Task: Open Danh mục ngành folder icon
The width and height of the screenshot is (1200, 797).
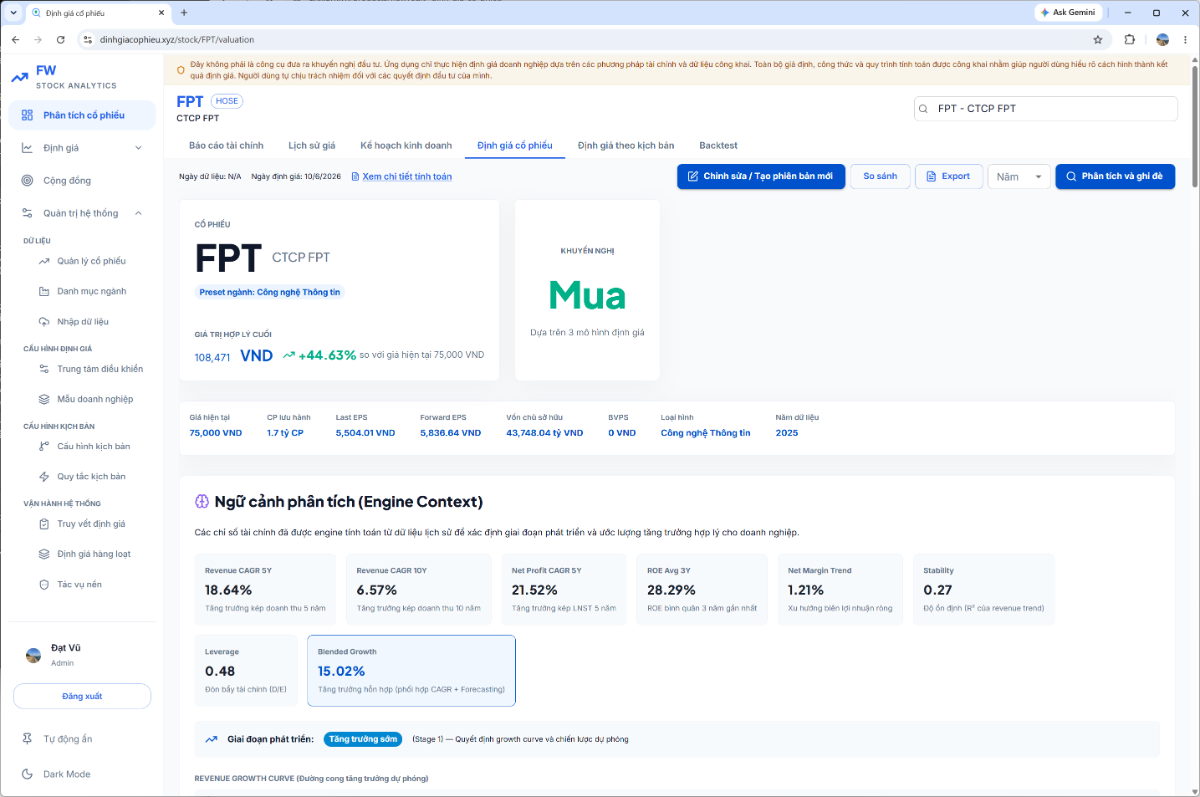Action: (44, 291)
